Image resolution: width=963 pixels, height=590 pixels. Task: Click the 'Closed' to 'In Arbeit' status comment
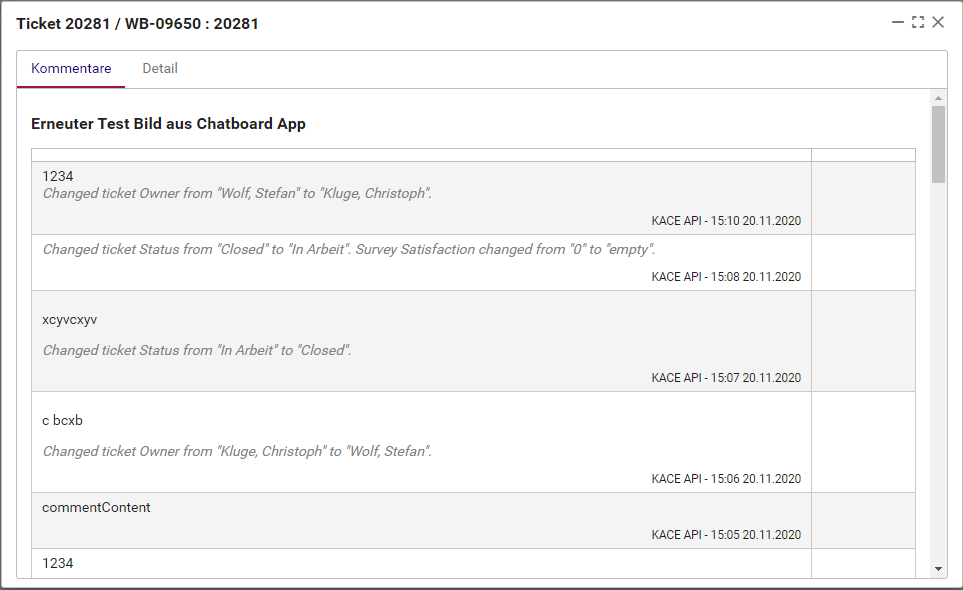click(x=349, y=249)
